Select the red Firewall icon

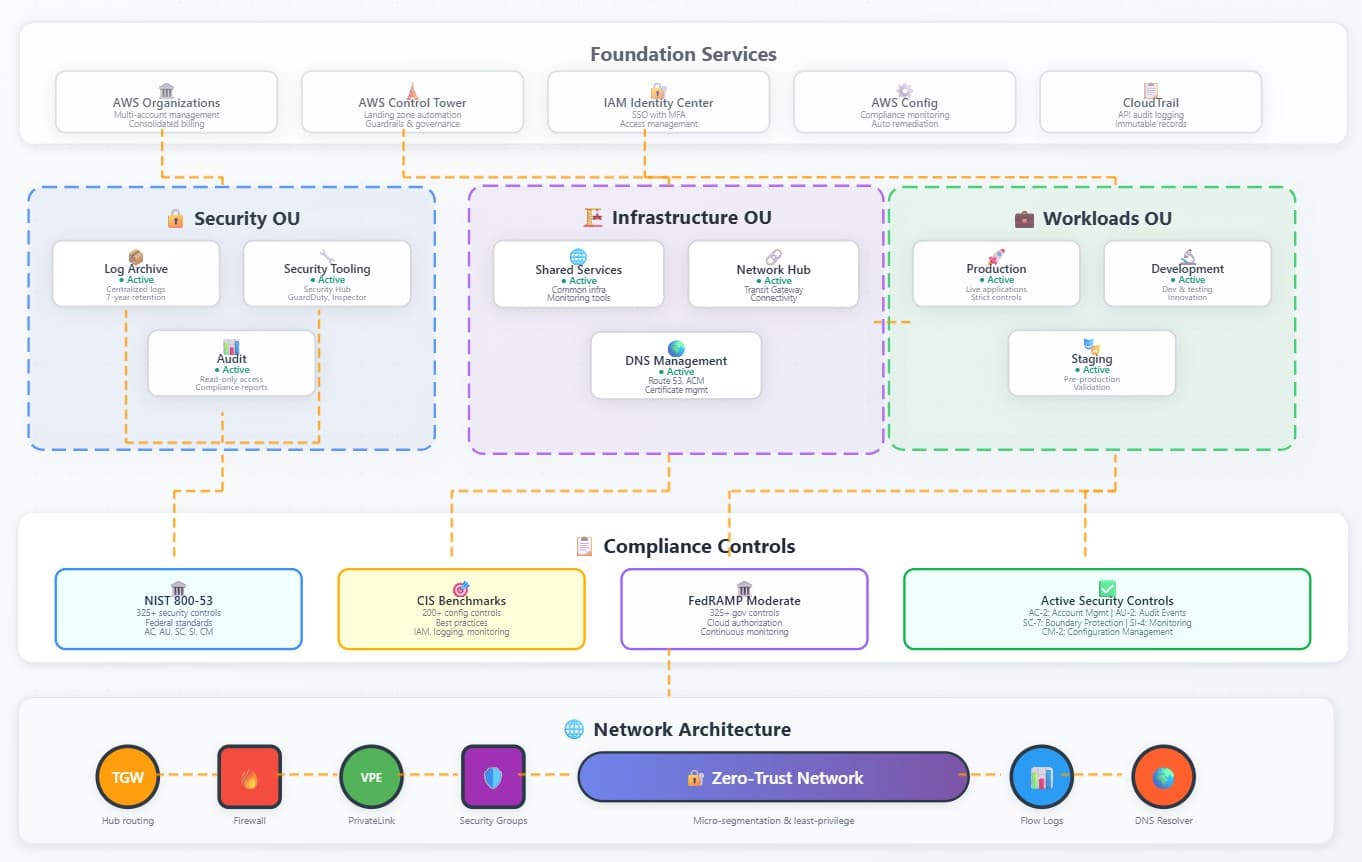(x=249, y=777)
